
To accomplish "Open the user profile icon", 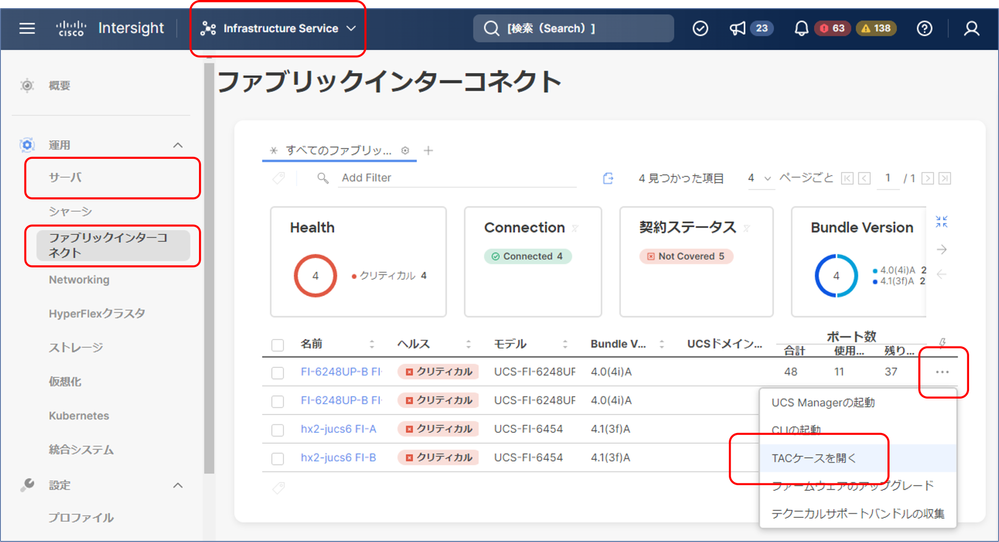I will tap(971, 29).
